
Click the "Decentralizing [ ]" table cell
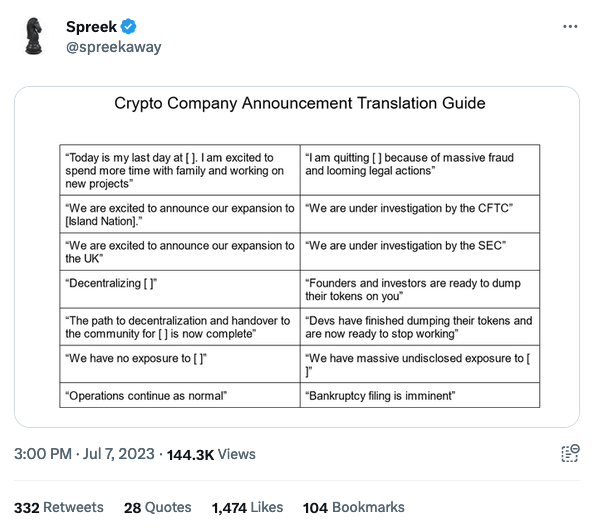(x=180, y=289)
